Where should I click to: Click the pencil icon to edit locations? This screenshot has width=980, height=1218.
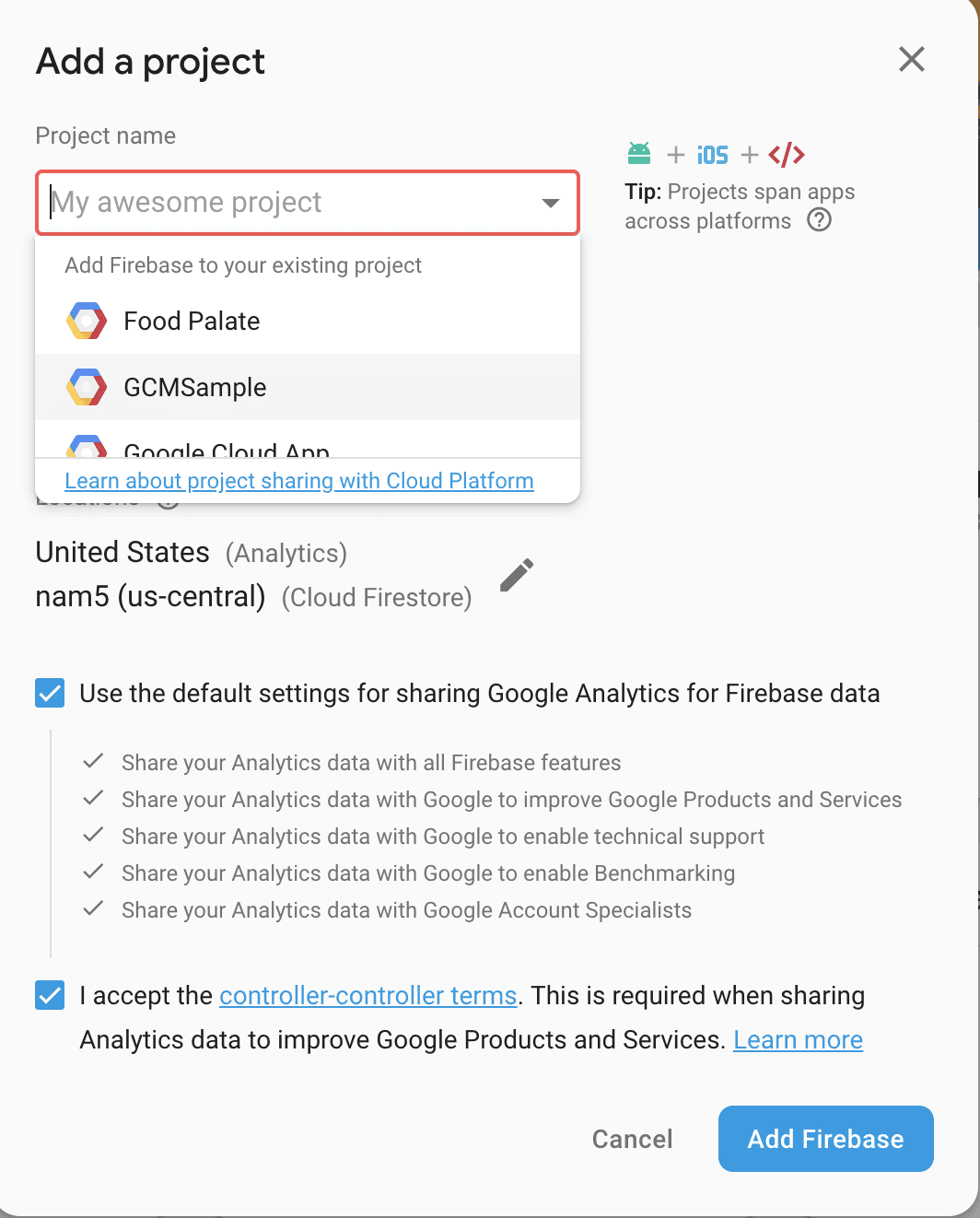click(516, 574)
